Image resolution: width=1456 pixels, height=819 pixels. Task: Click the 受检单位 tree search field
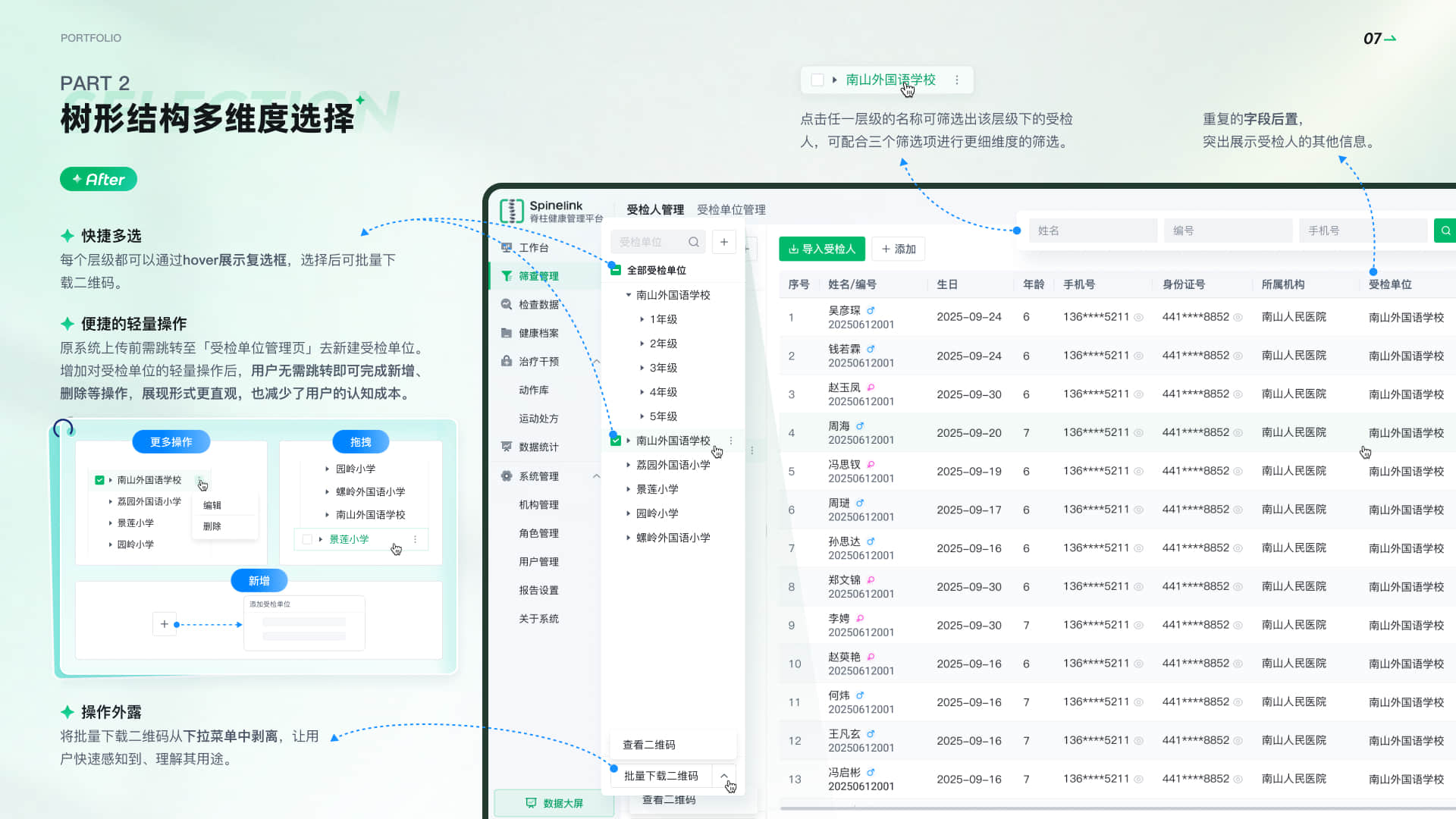click(658, 242)
